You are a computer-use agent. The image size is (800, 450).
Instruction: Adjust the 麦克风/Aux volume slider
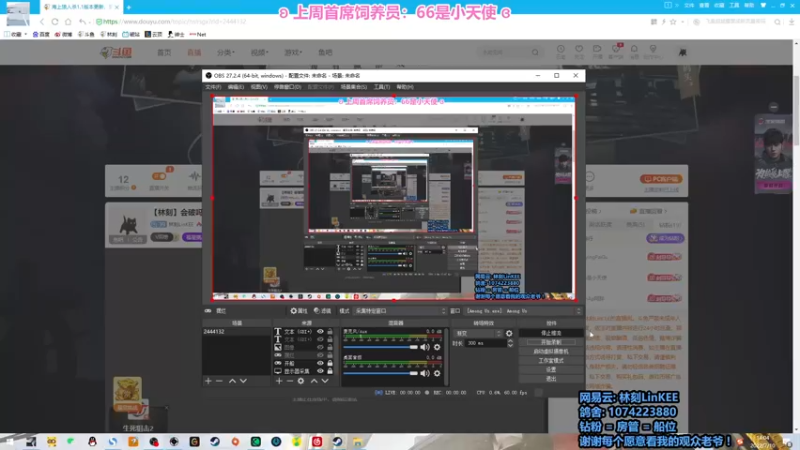tap(381, 347)
